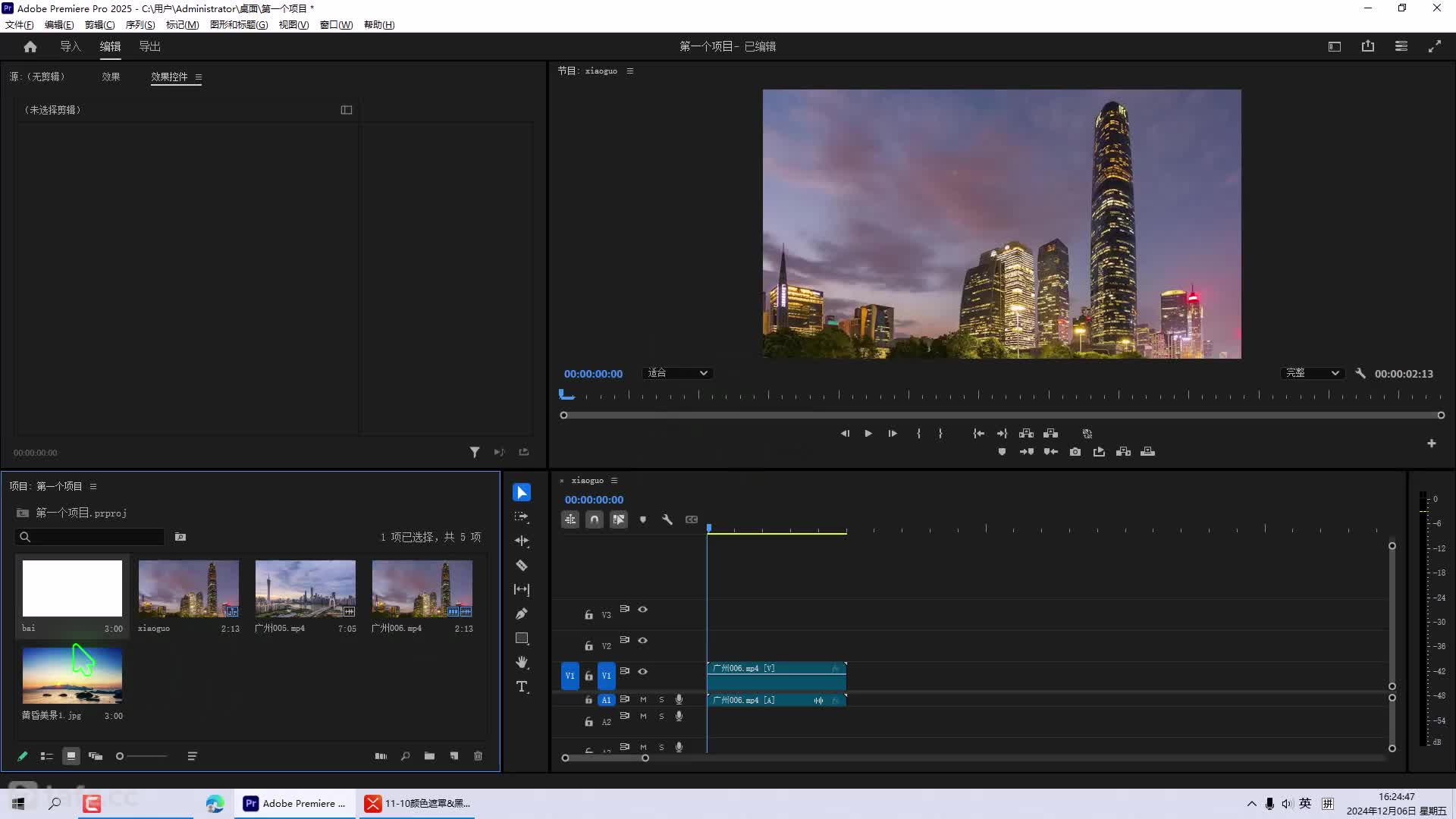Image resolution: width=1456 pixels, height=819 pixels.
Task: Select the Track Select Forward tool
Action: coord(522,517)
